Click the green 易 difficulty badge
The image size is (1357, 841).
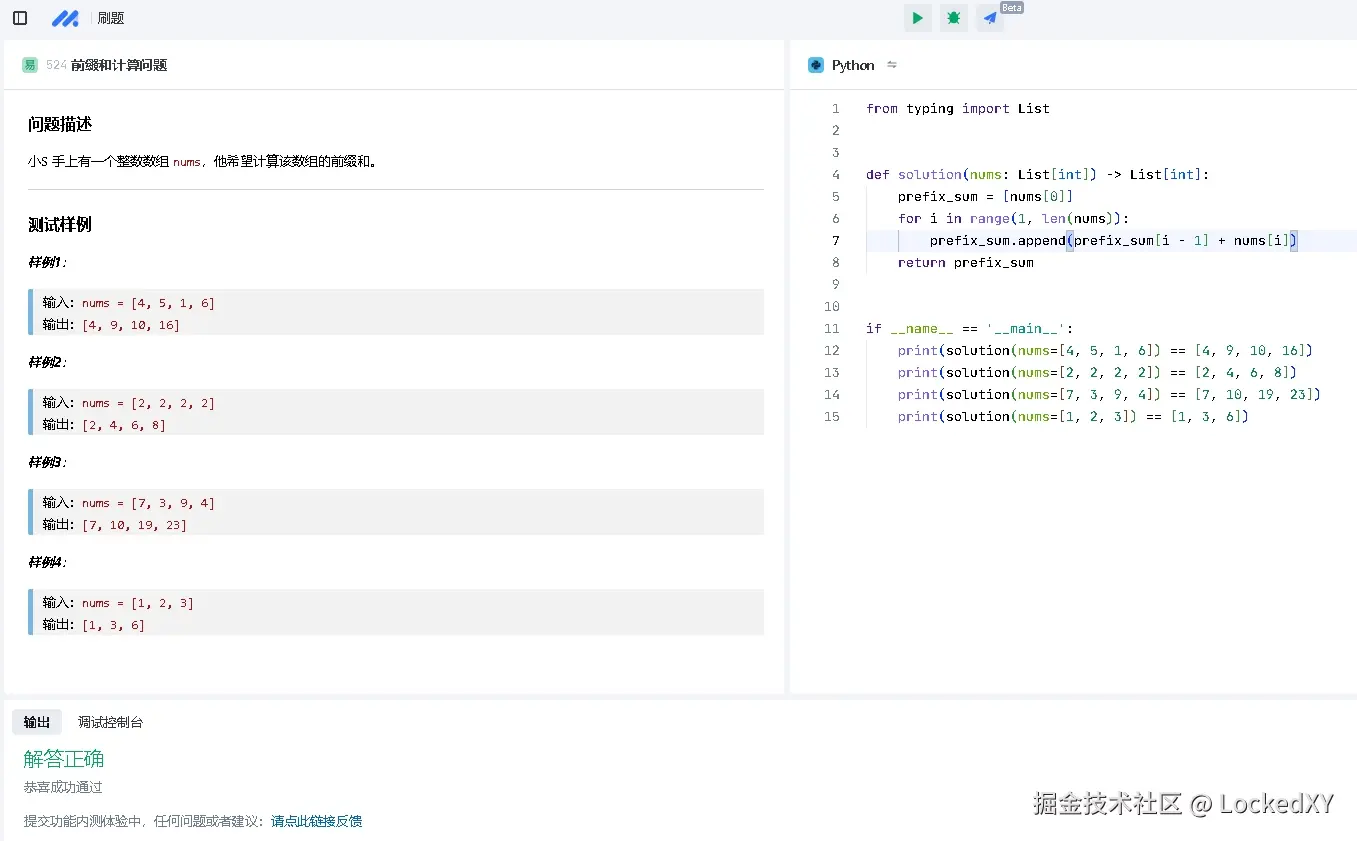pyautogui.click(x=30, y=65)
